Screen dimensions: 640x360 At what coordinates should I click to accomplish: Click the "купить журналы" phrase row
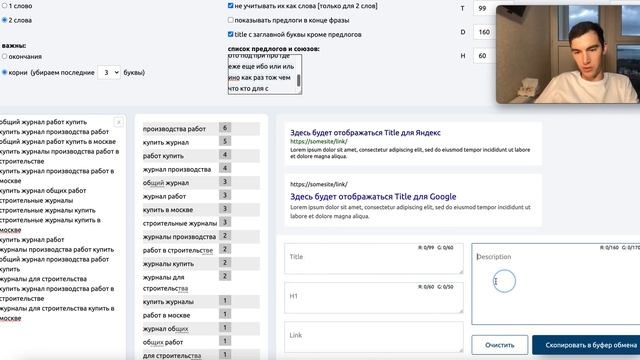(201, 301)
